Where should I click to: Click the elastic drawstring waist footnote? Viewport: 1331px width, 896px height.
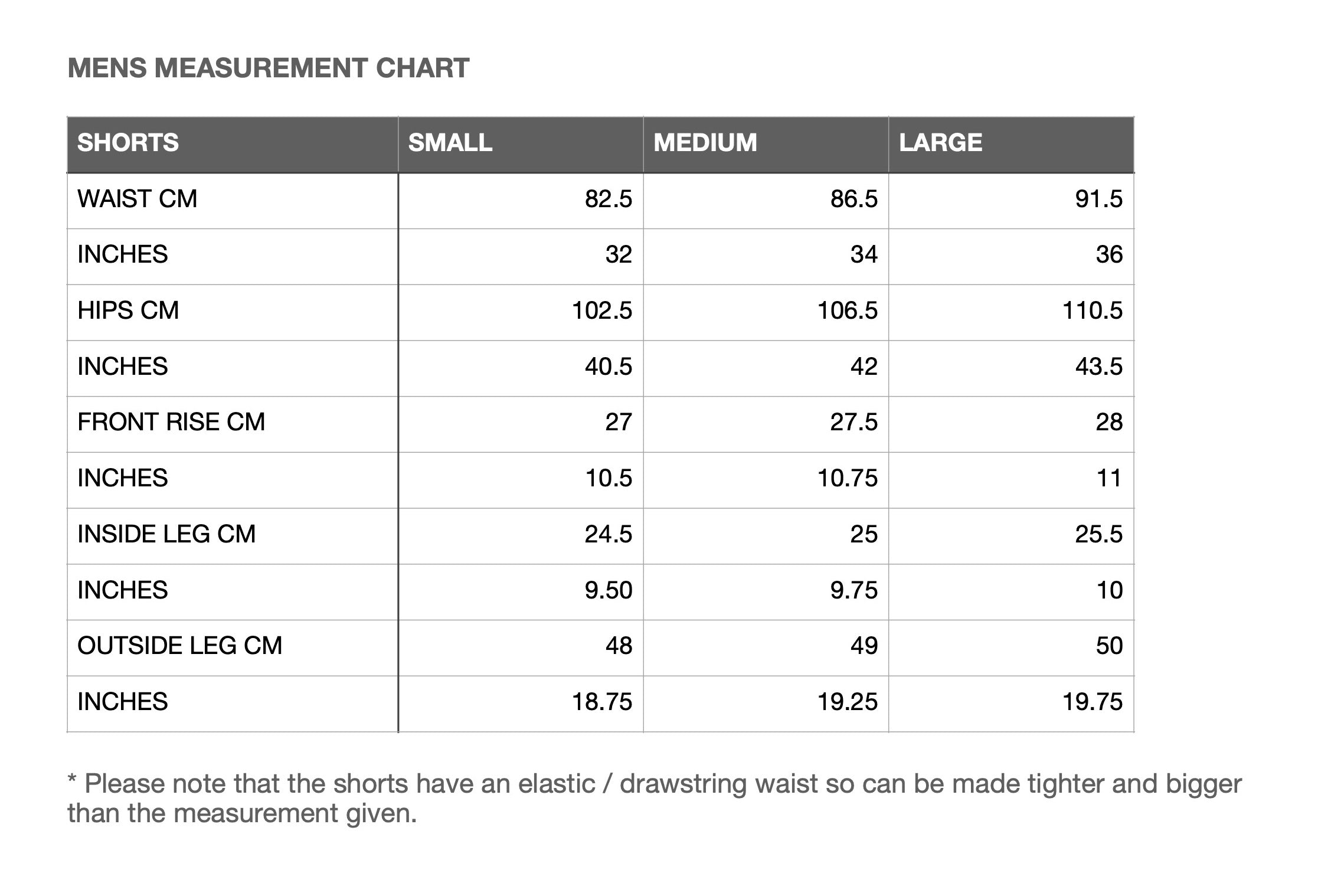tap(655, 799)
